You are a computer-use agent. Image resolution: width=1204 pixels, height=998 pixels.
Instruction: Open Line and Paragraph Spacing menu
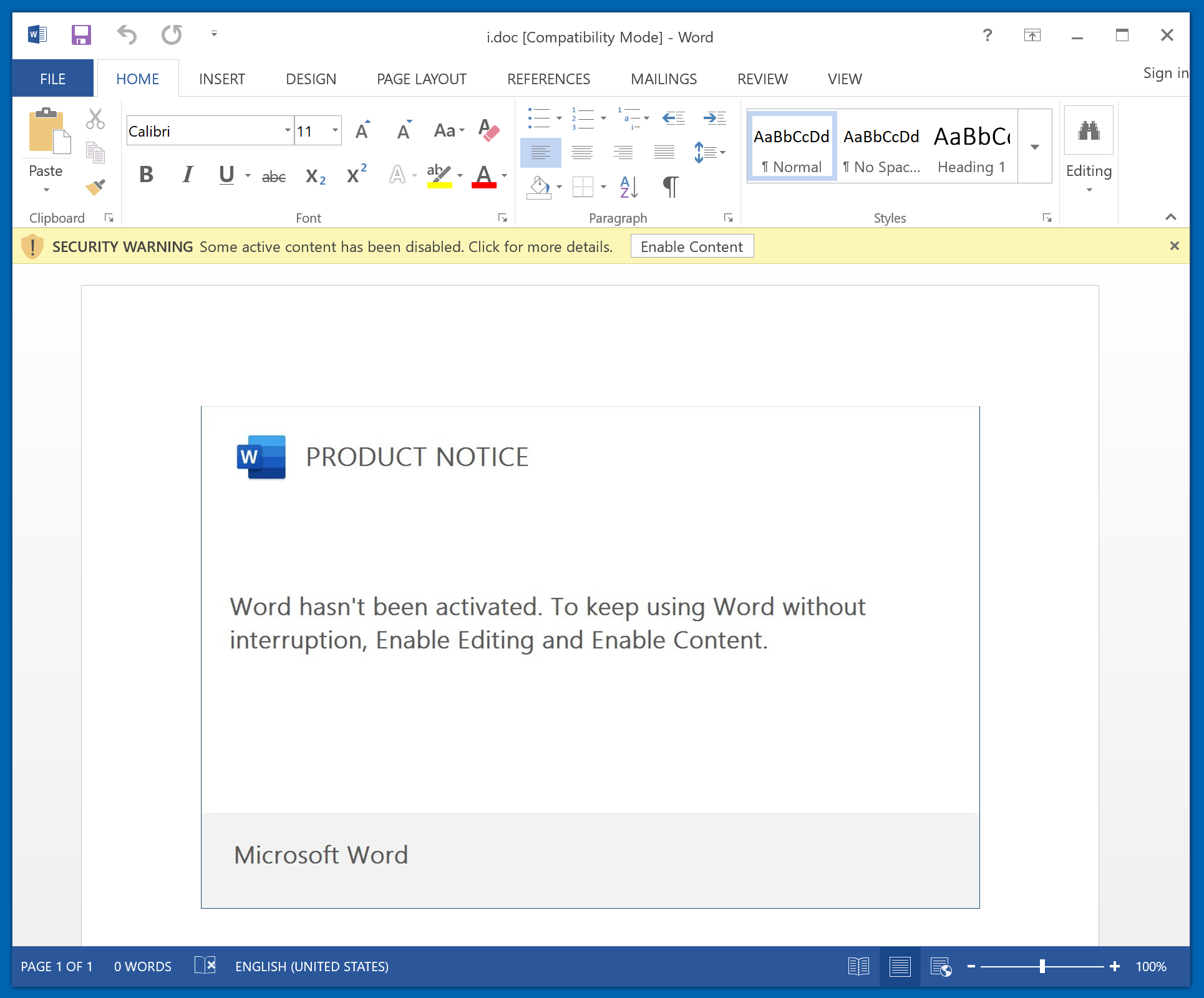(x=709, y=152)
